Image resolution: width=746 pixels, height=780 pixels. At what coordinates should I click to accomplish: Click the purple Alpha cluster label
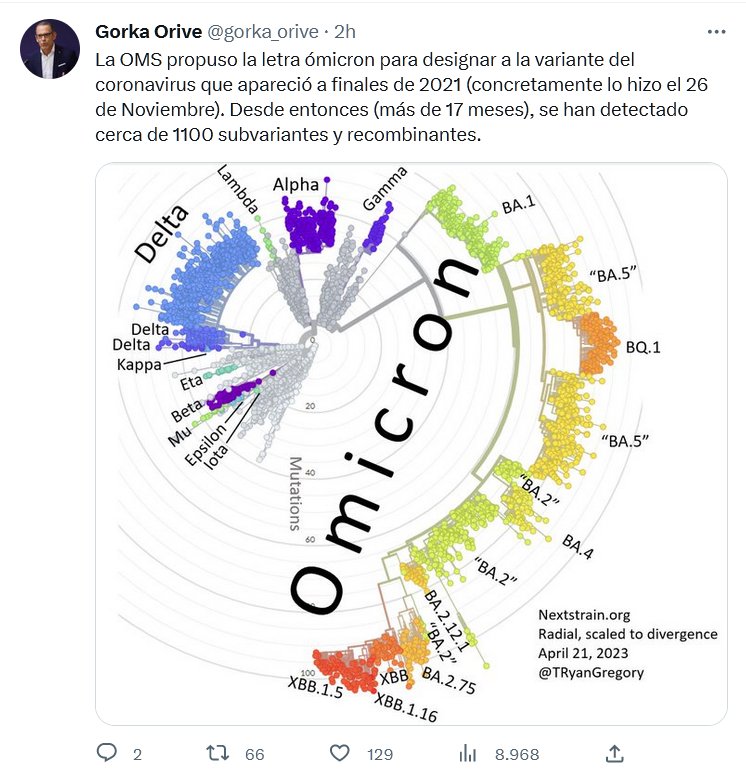point(295,184)
